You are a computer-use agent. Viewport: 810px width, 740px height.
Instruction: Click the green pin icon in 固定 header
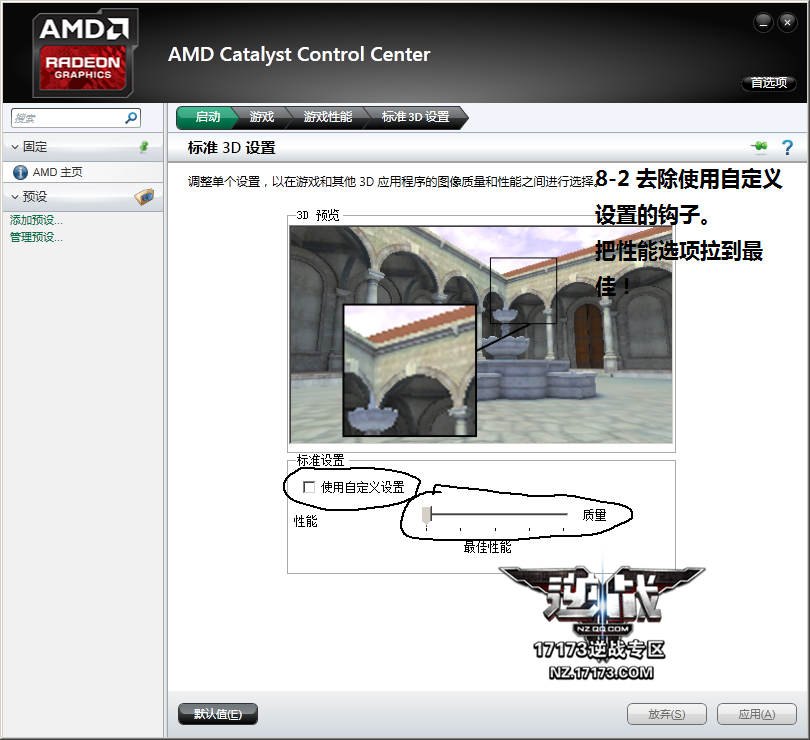[144, 147]
